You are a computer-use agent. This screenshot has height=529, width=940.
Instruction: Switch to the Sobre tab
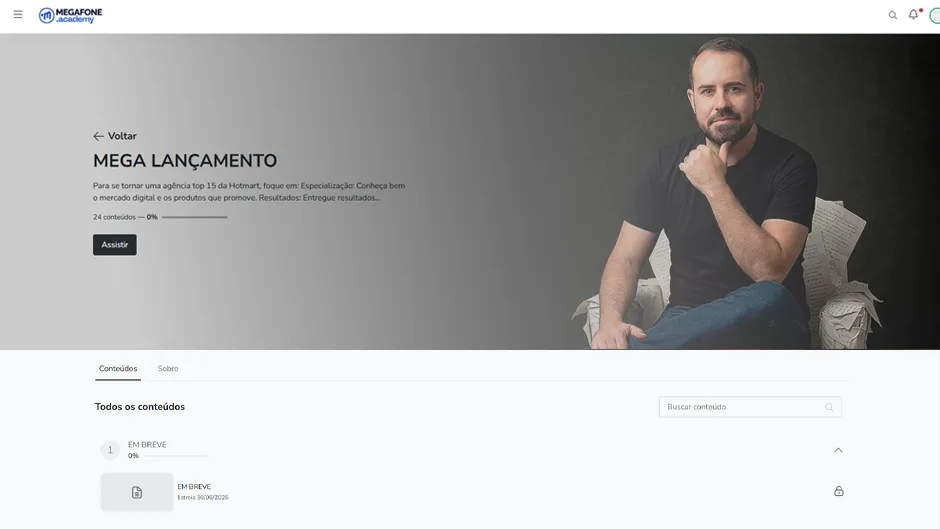(168, 368)
